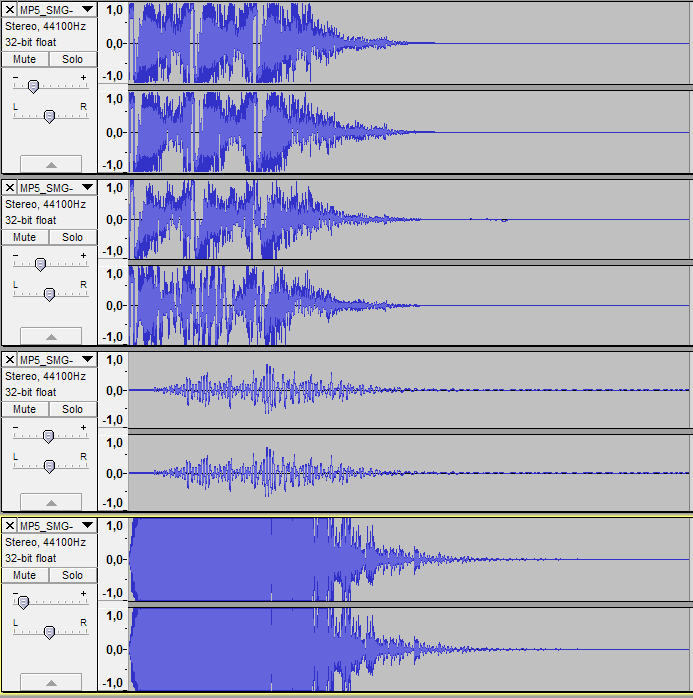
Task: Click the gain slider on the first track
Action: tap(33, 87)
